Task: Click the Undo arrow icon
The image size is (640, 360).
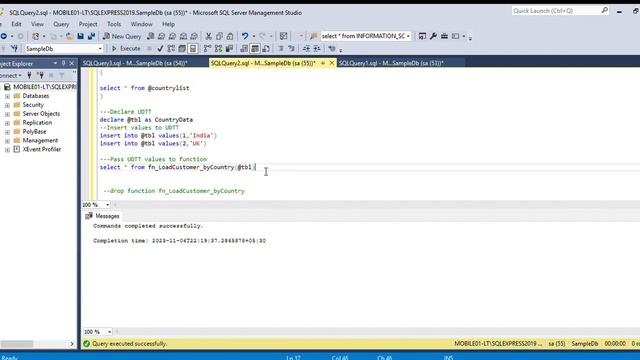Action: [245, 36]
